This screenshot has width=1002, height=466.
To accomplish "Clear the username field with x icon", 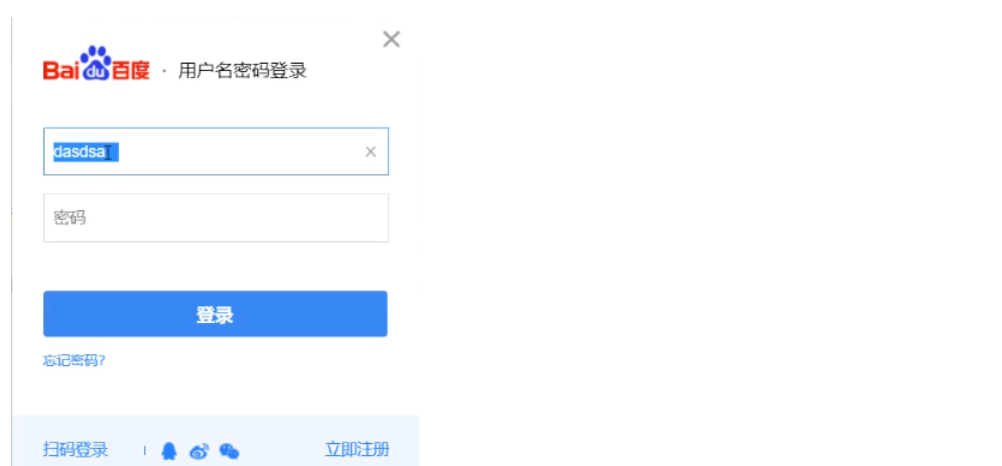I will [x=371, y=152].
